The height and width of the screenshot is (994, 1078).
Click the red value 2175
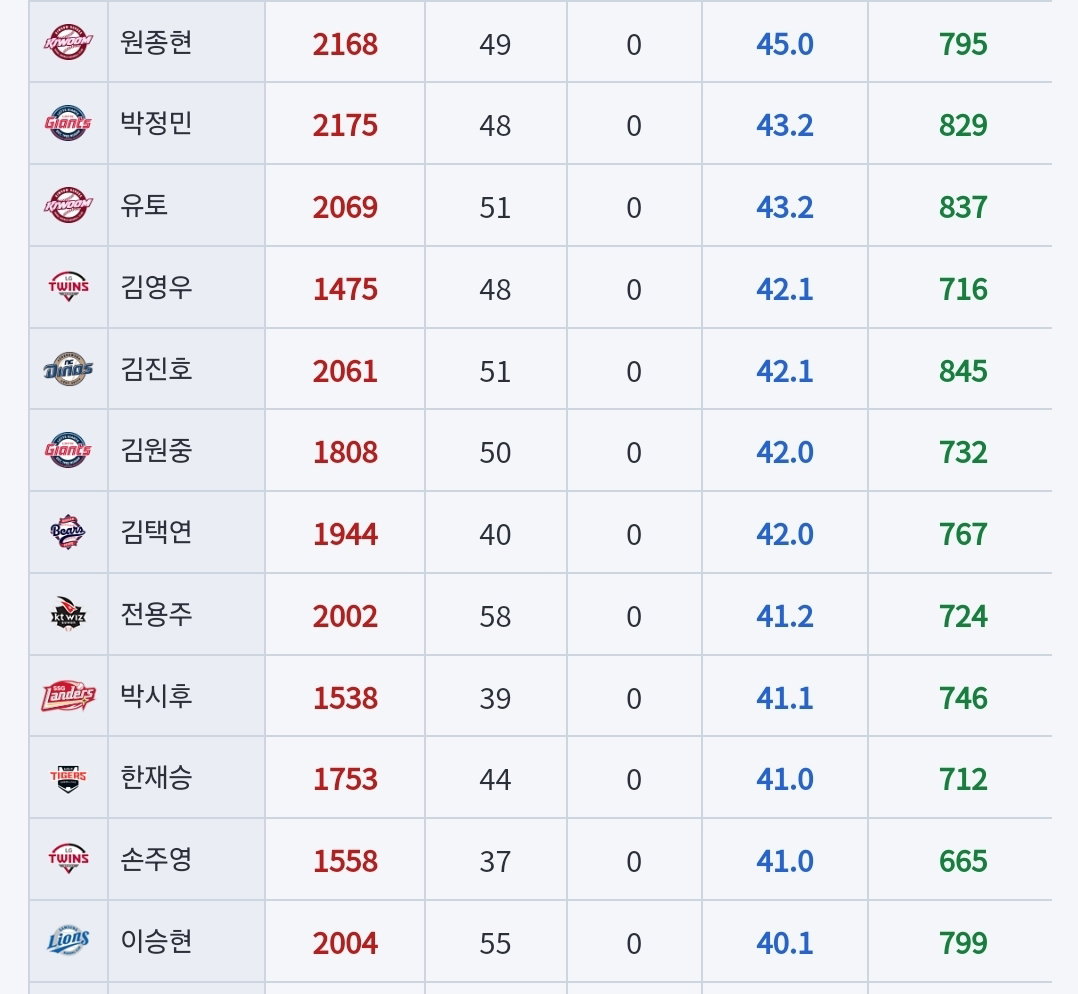[345, 126]
